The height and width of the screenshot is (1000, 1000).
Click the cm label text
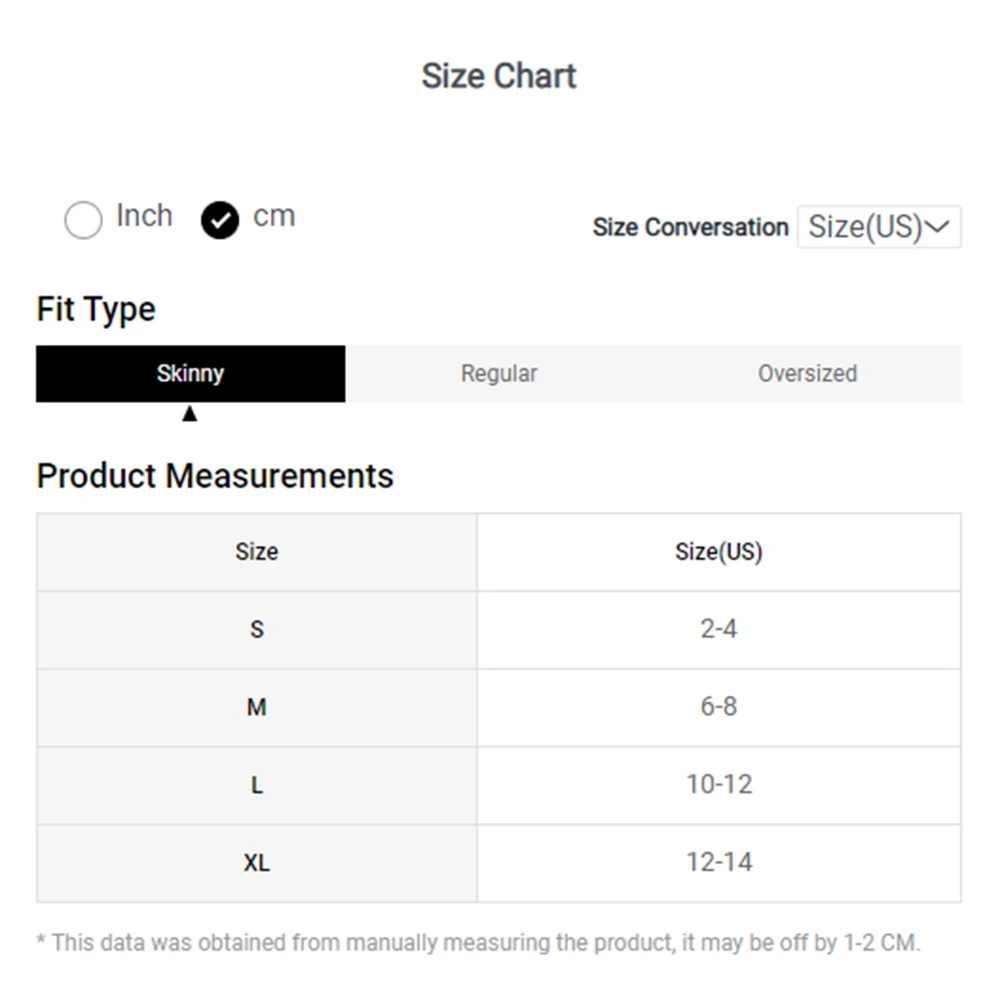point(274,216)
